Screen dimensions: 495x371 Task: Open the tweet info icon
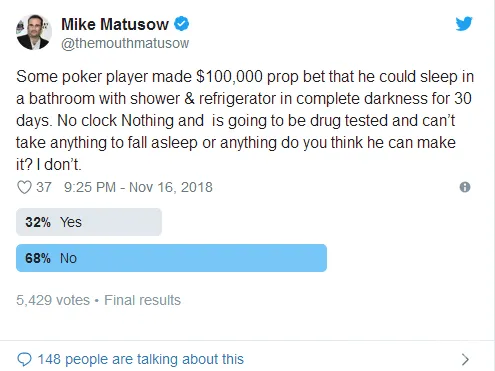point(465,187)
